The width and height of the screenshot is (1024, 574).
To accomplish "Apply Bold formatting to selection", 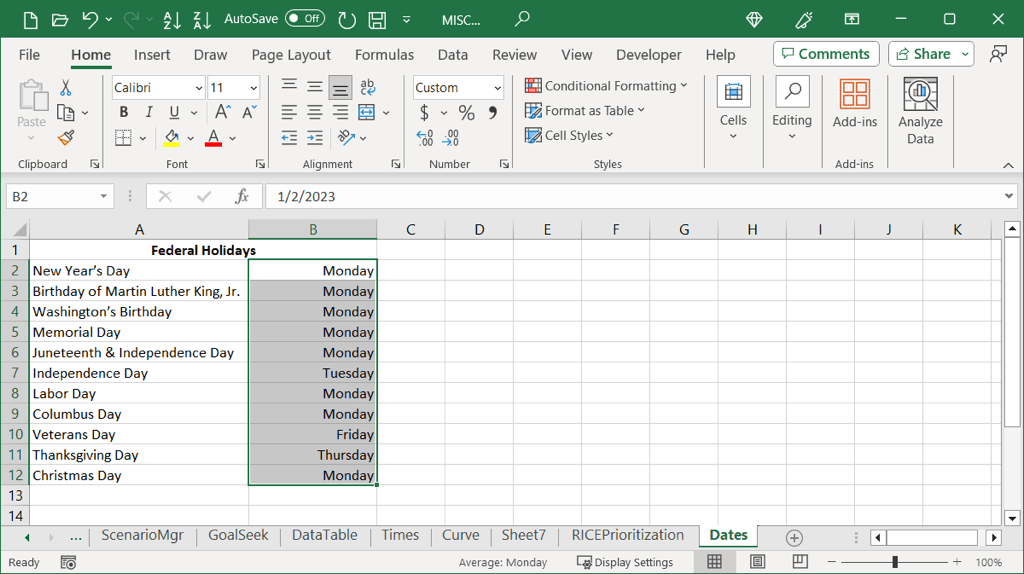I will [124, 112].
